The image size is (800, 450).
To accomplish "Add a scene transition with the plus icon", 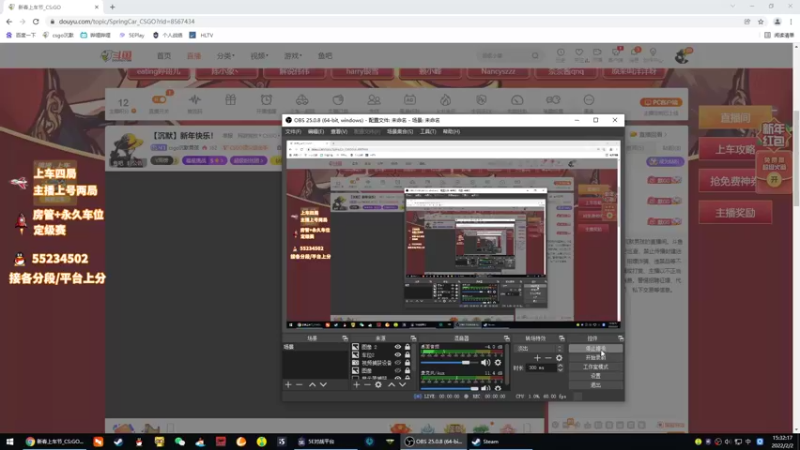I will coord(537,358).
